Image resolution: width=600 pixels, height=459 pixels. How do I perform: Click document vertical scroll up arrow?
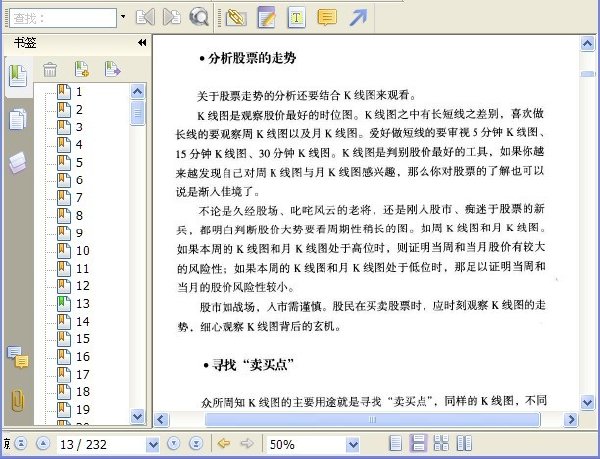(587, 43)
